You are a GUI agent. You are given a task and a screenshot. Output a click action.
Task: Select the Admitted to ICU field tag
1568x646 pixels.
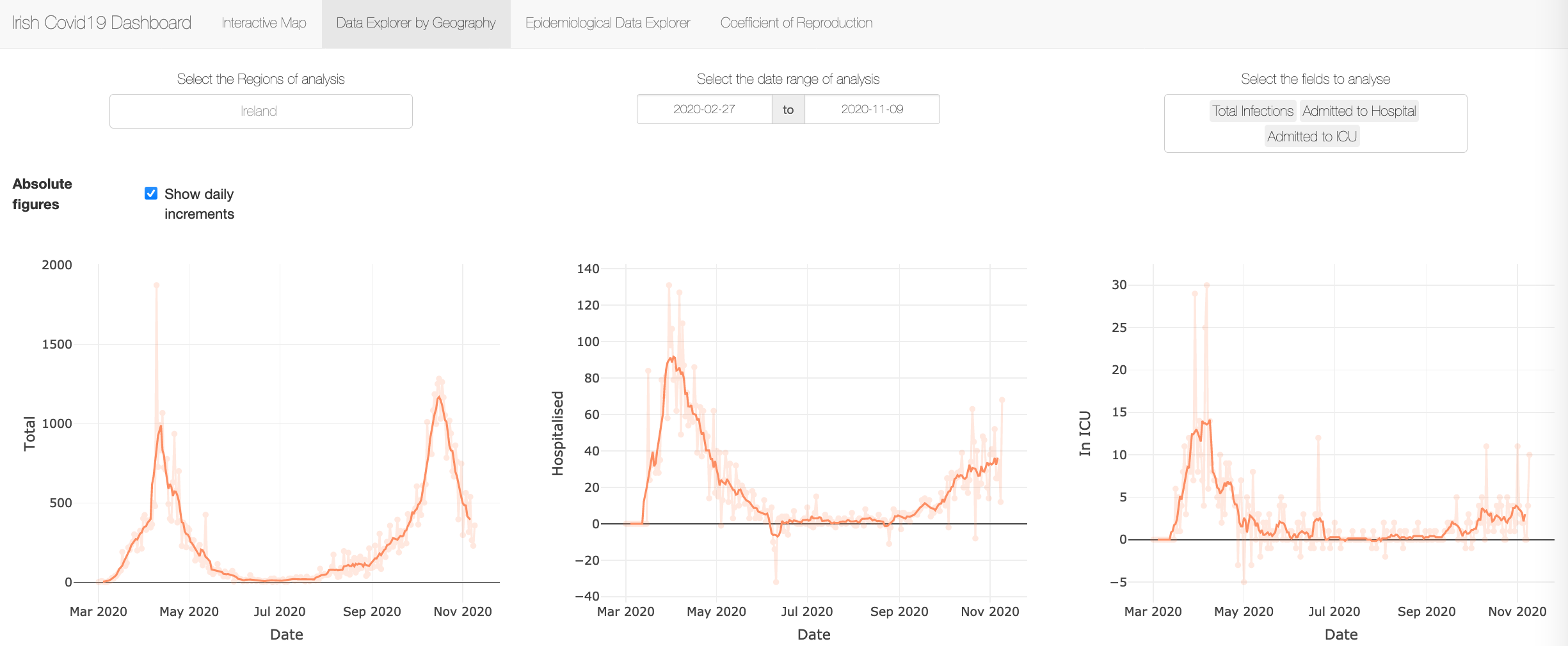tap(1312, 137)
